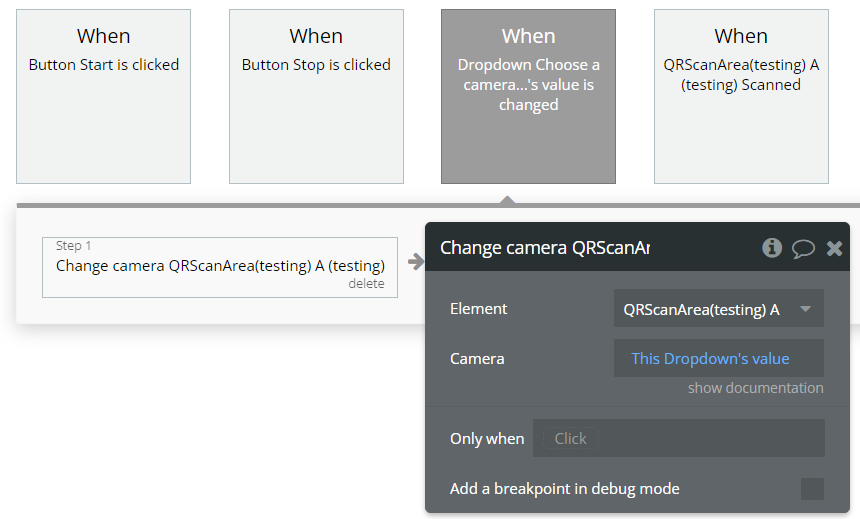Select the Button Stop is clicked event
This screenshot has width=860, height=519.
[x=316, y=96]
